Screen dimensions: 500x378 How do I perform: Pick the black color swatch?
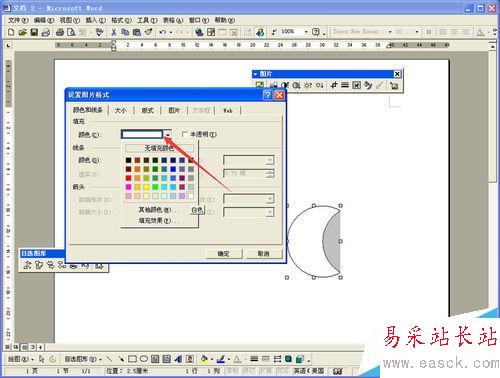click(x=128, y=160)
